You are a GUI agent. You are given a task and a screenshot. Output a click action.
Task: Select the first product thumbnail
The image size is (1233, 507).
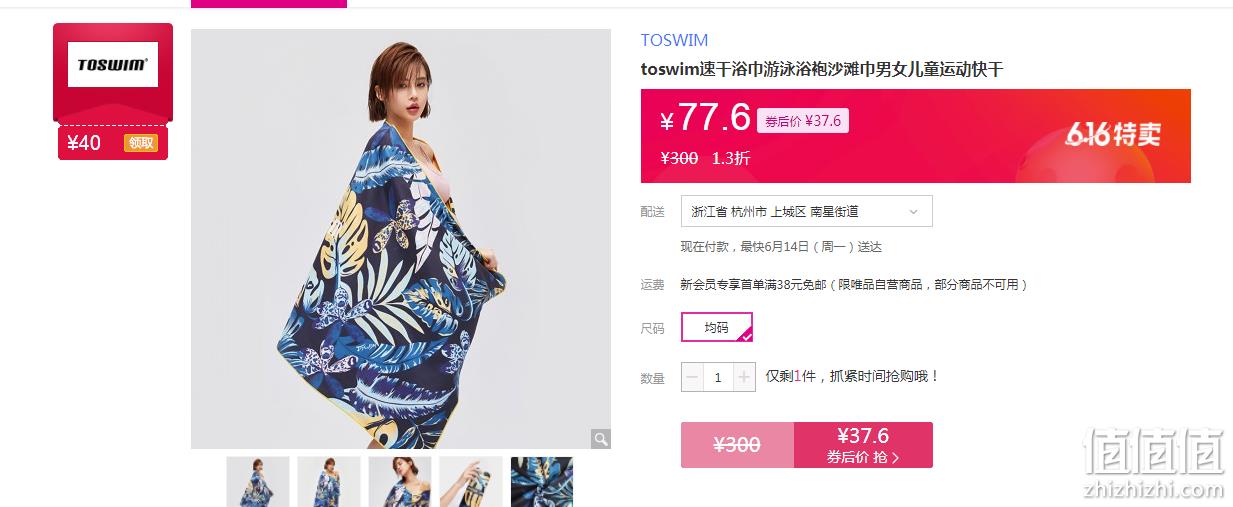click(258, 482)
